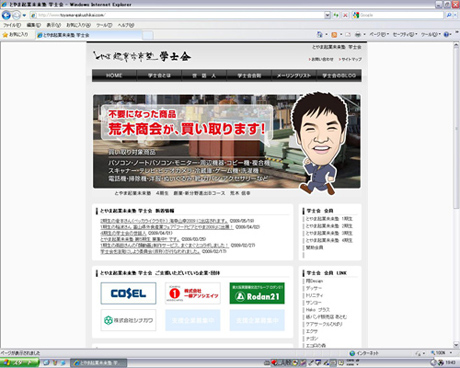460x368 pixels.
Task: Click the first quick launch icon beside Start
Action: 47,363
